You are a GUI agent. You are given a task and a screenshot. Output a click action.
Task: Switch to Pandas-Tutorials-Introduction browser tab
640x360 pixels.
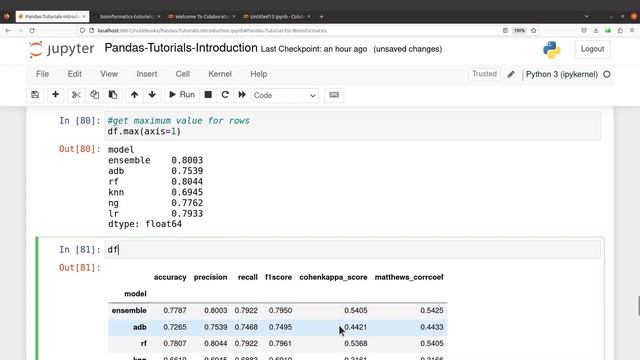[52, 16]
